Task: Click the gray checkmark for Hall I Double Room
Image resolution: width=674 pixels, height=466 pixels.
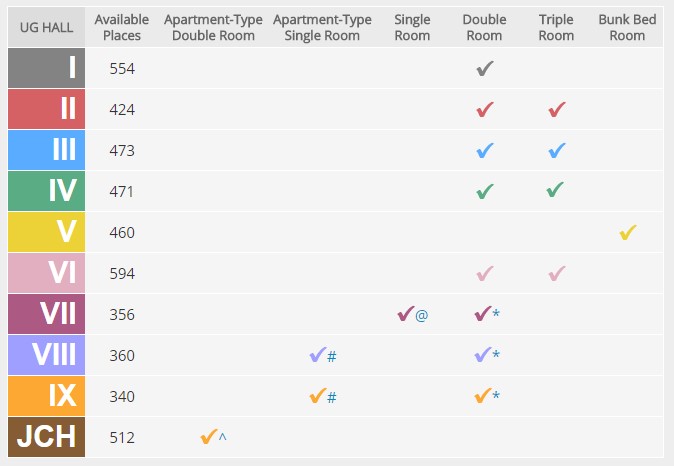Action: pyautogui.click(x=485, y=68)
